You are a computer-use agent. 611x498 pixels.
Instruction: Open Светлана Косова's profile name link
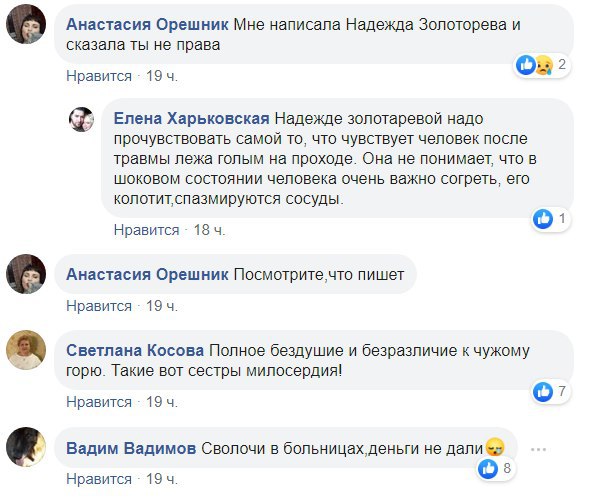(134, 351)
